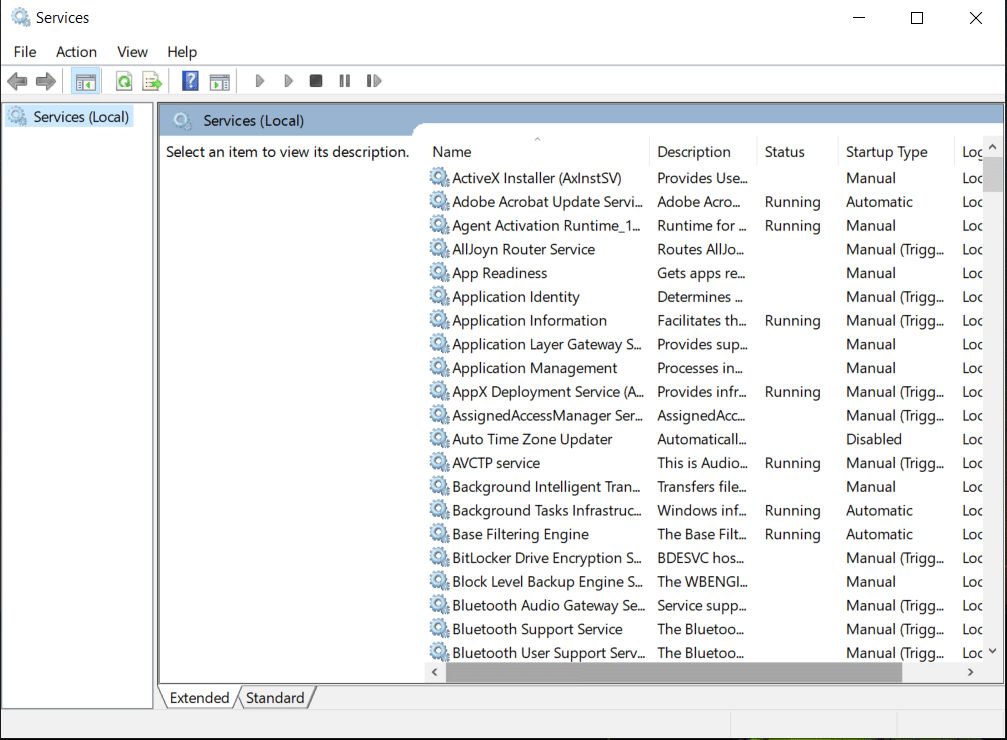The height and width of the screenshot is (740, 1007).
Task: Click the Disabled startup type cell
Action: tap(874, 439)
